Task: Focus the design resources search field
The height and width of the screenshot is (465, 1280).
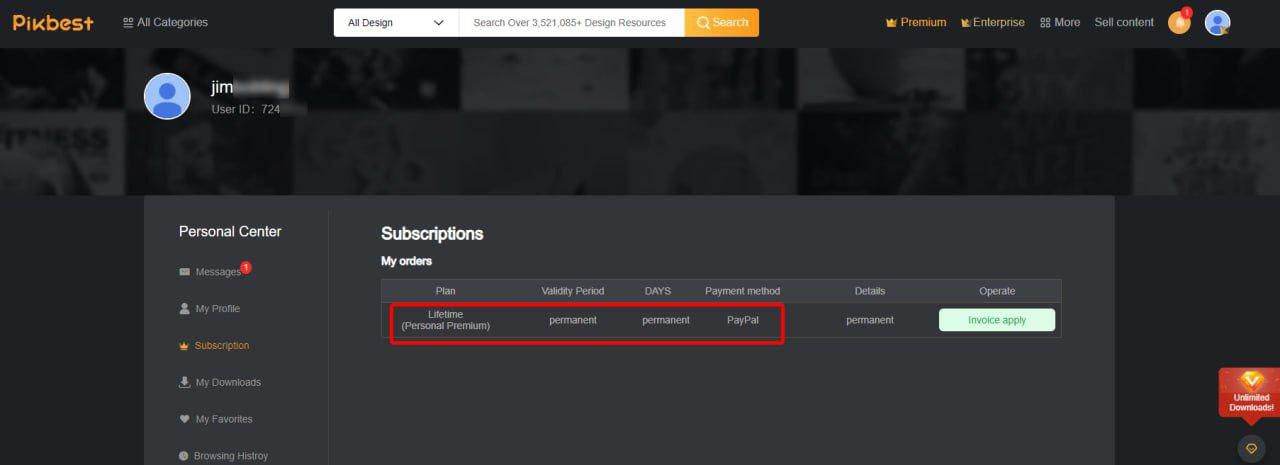Action: coord(570,22)
